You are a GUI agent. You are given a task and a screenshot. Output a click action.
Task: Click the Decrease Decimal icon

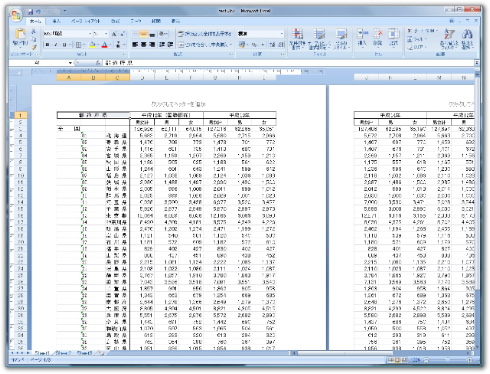pyautogui.click(x=281, y=44)
